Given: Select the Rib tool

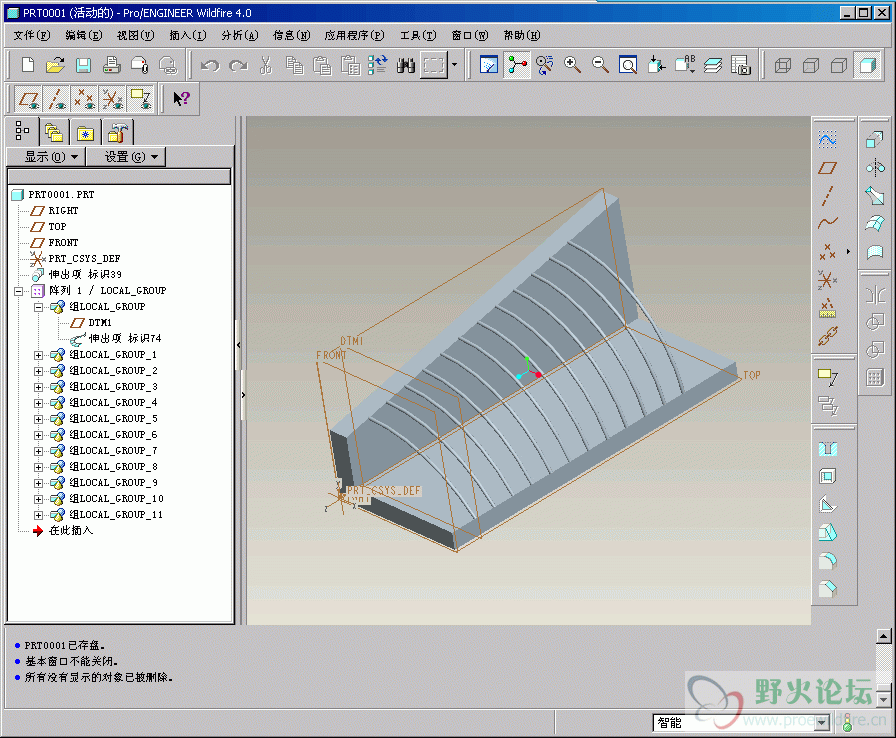Looking at the screenshot, I should (x=827, y=504).
